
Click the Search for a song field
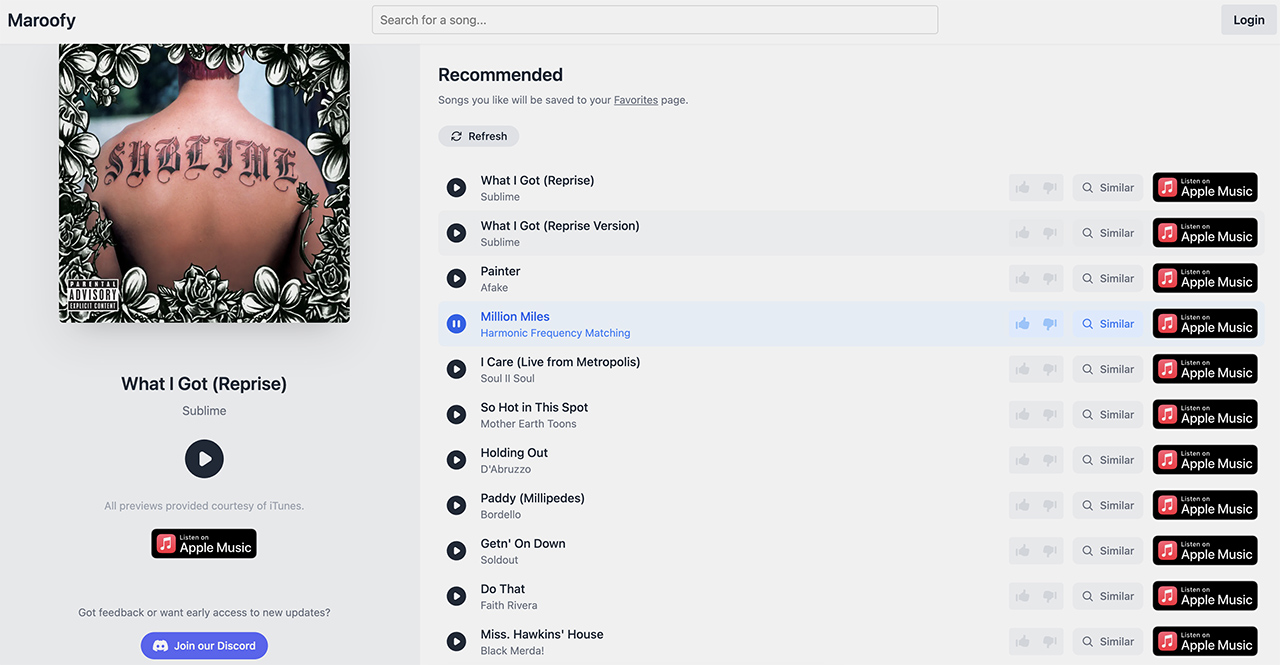(655, 20)
